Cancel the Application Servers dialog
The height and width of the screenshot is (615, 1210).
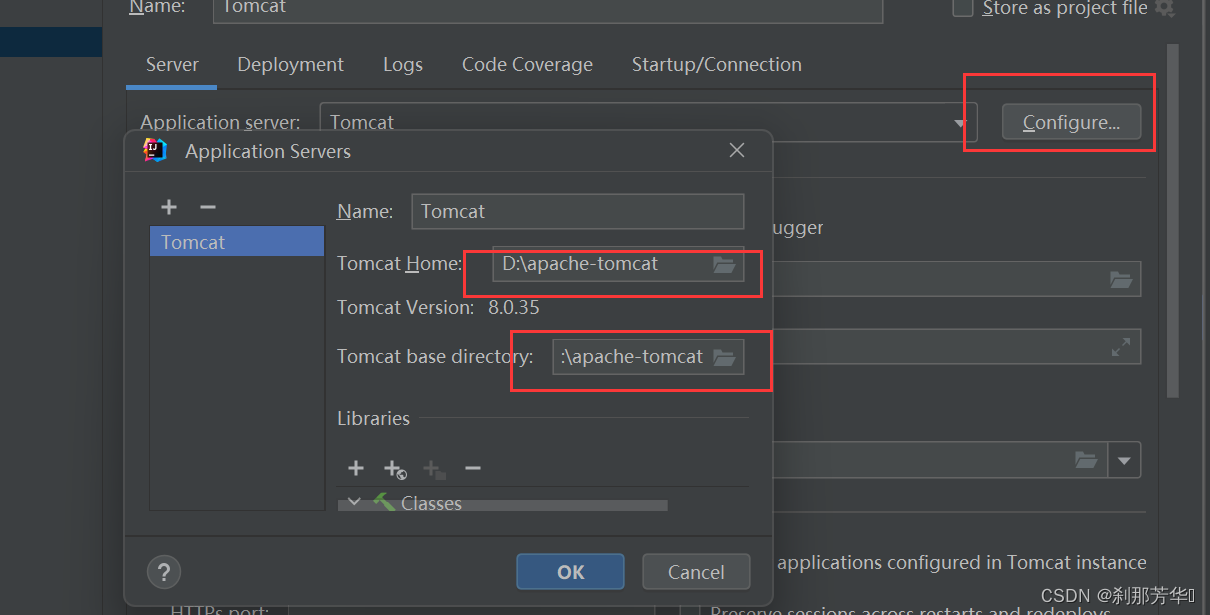pyautogui.click(x=696, y=572)
